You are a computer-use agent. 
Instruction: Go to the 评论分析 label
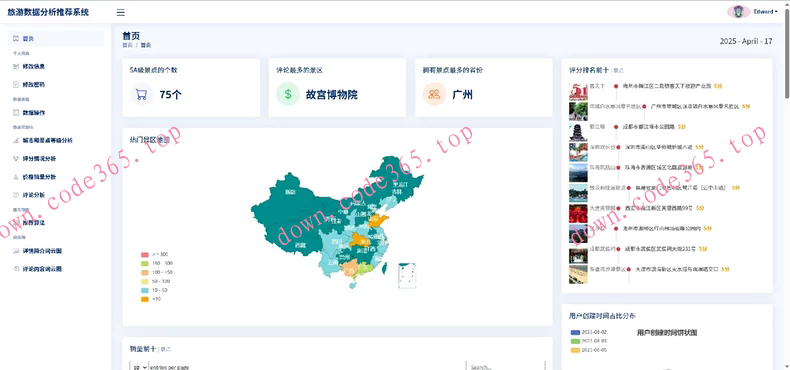click(34, 195)
